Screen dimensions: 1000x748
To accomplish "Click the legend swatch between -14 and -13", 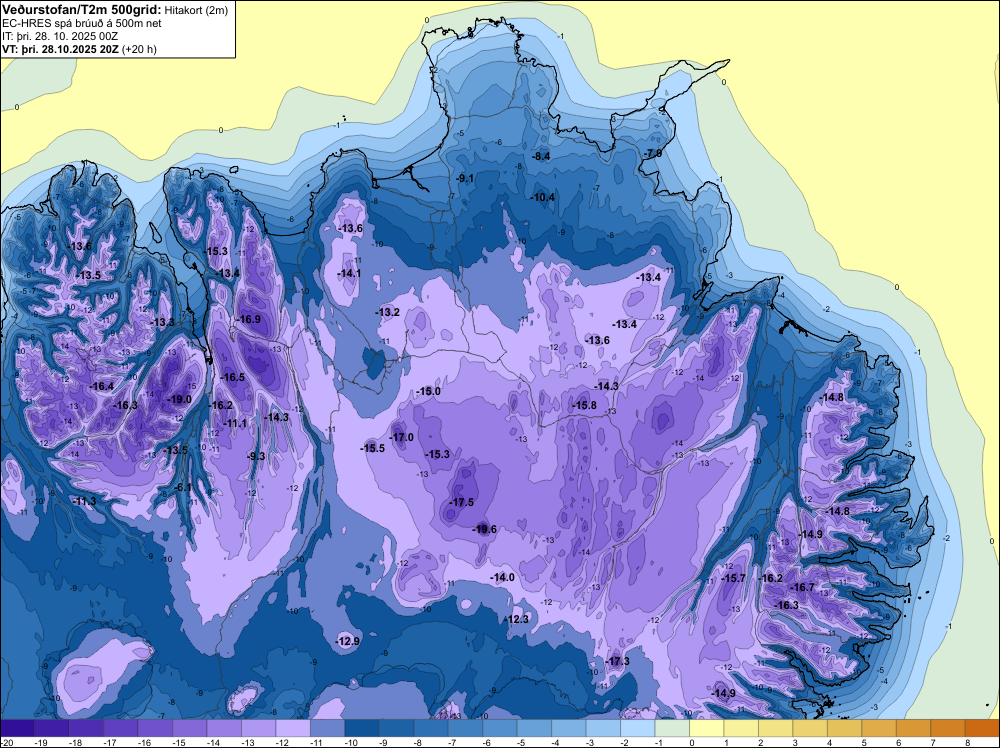I will tap(224, 728).
